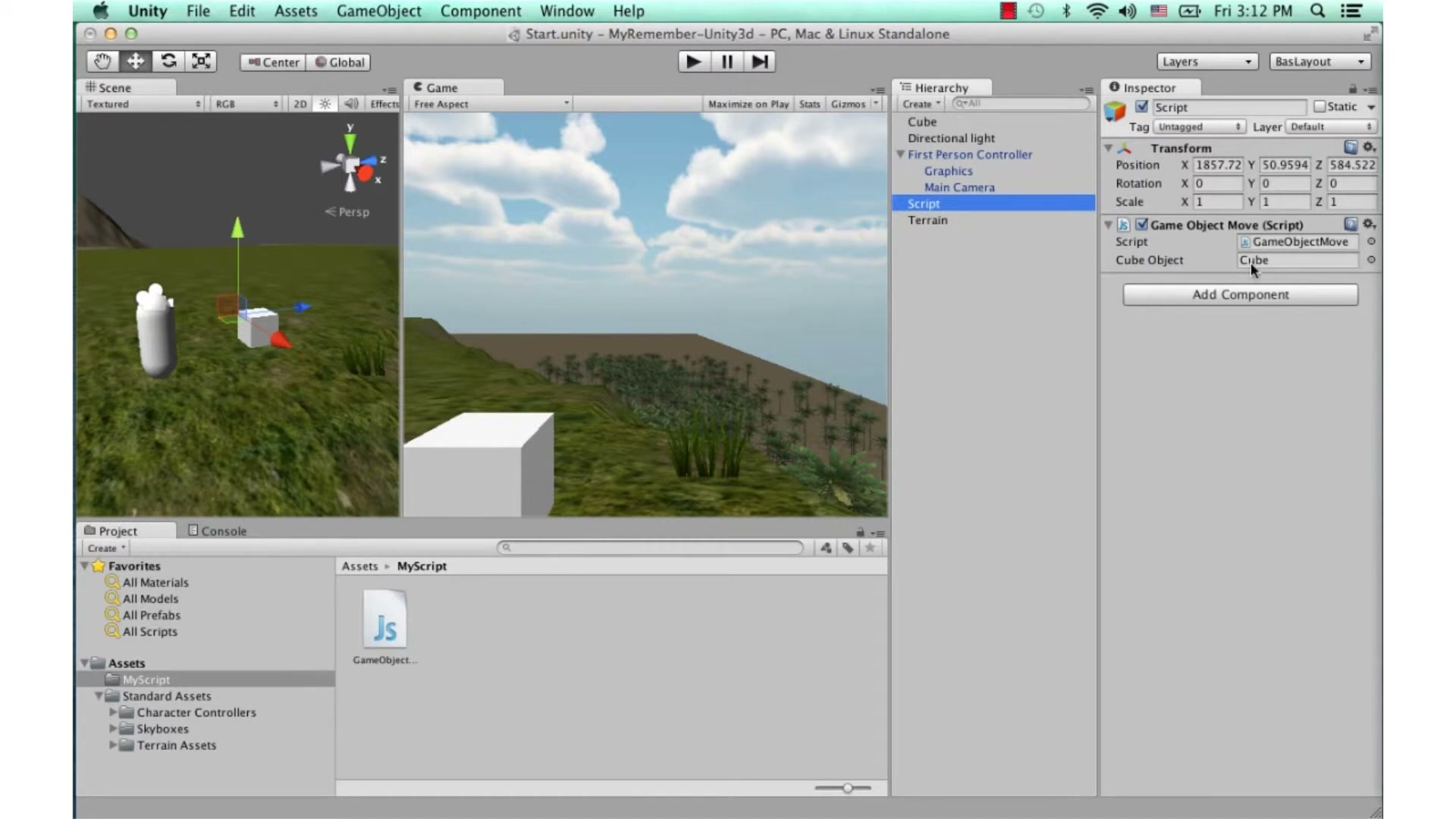The image size is (1456, 819).
Task: Click object picker circle next to Cube Object
Action: tap(1371, 259)
